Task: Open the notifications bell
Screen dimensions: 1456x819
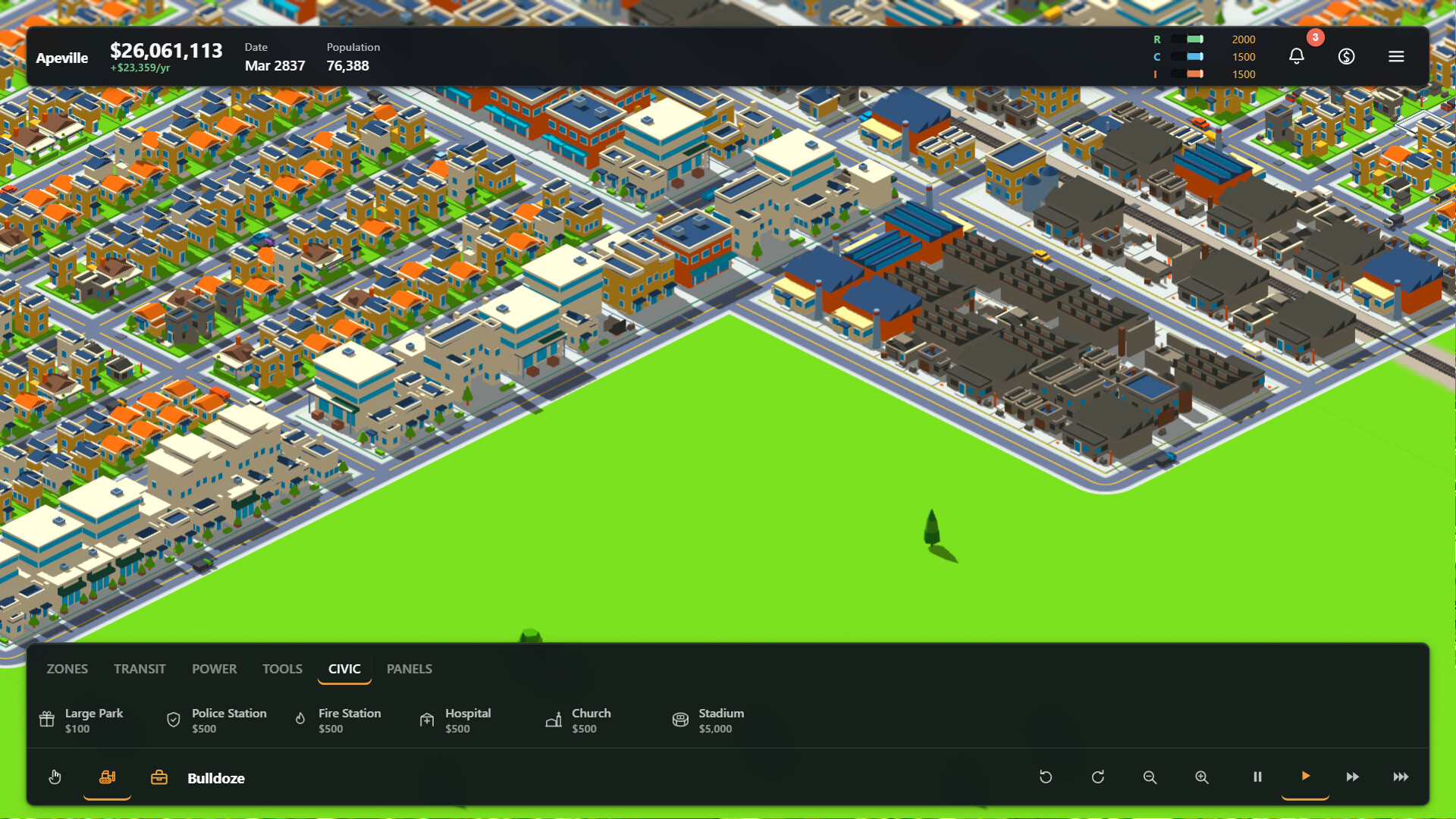Action: [x=1297, y=56]
